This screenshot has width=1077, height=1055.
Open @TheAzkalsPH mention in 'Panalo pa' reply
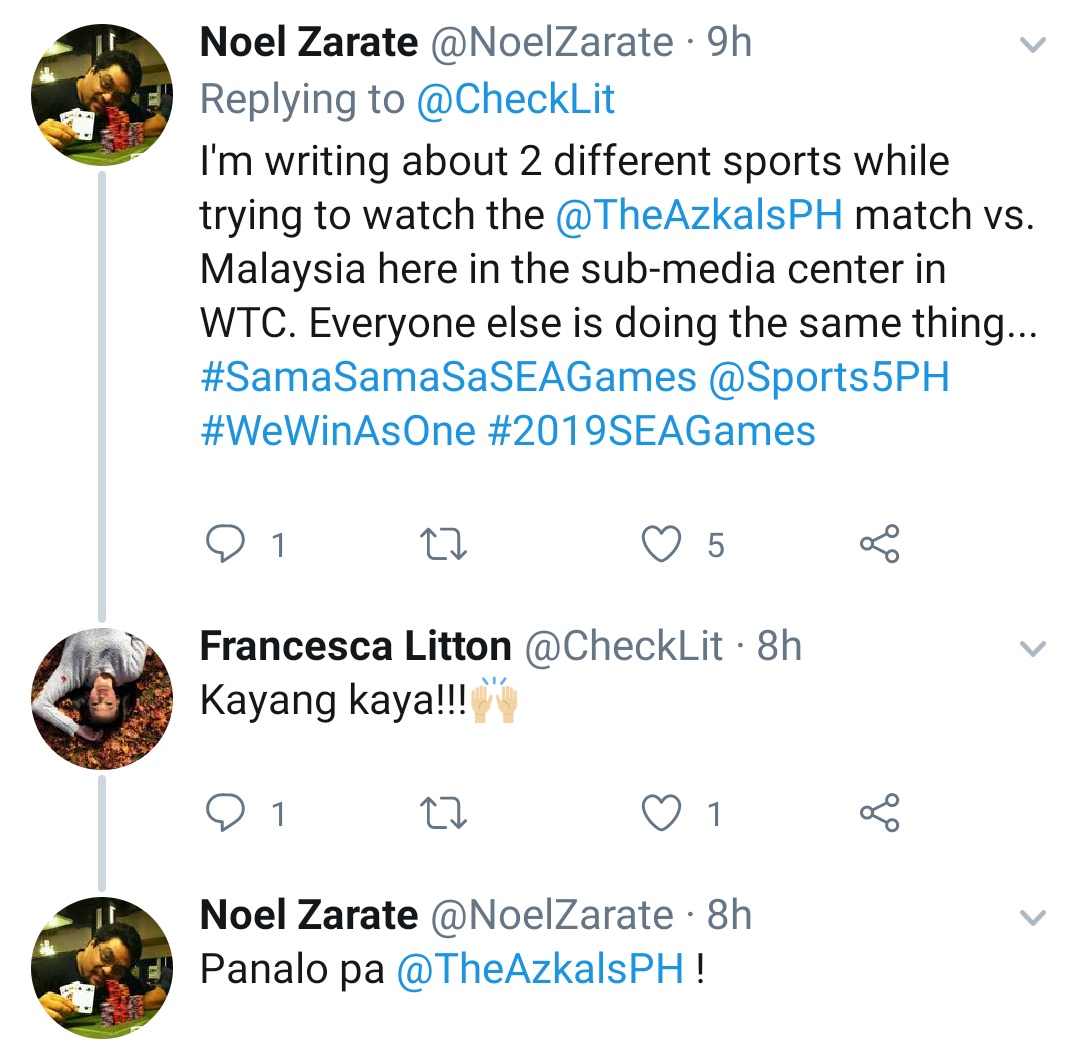point(541,970)
